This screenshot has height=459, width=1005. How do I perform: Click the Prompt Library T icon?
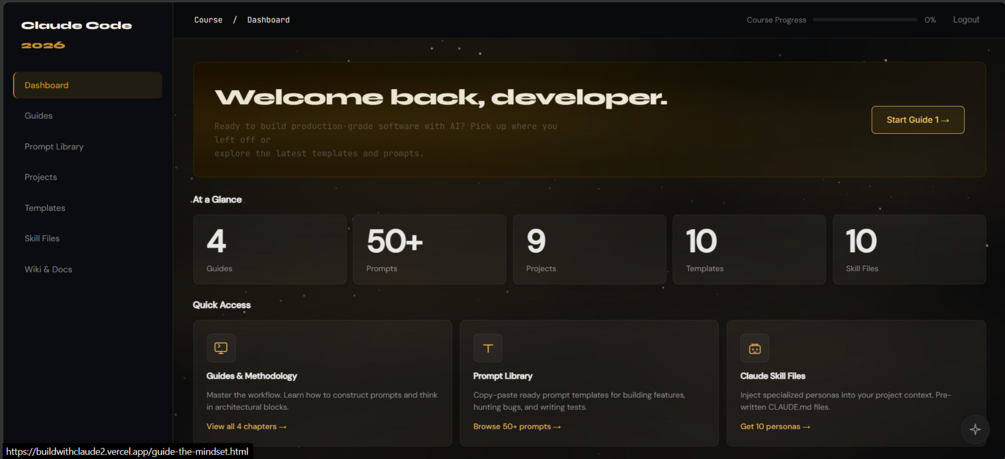tap(488, 348)
